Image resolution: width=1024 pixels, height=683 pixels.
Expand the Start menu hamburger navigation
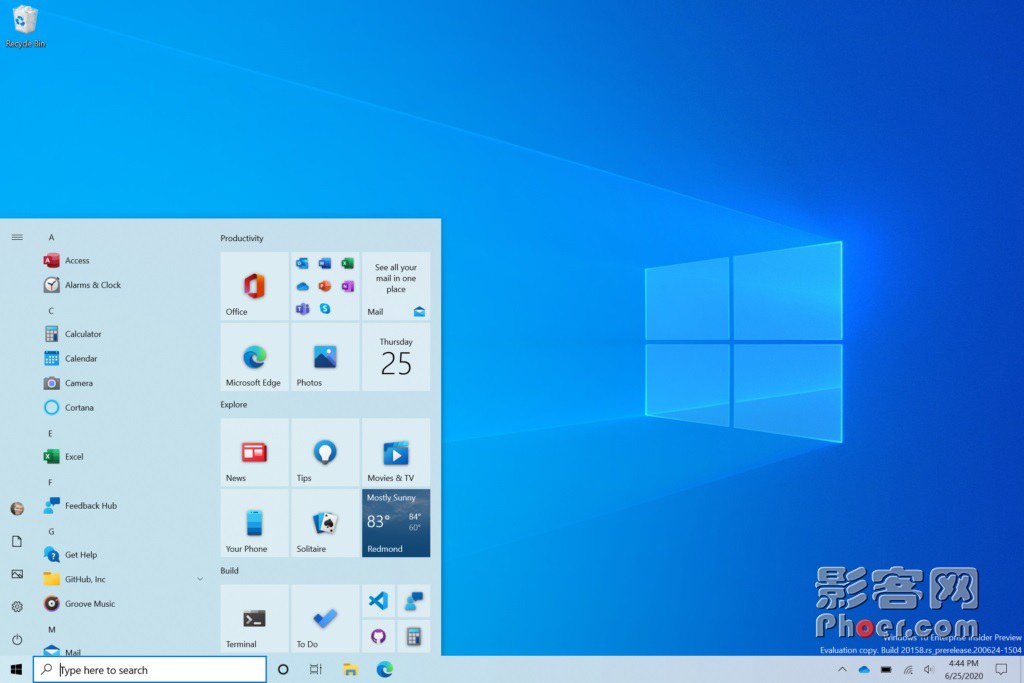(17, 237)
